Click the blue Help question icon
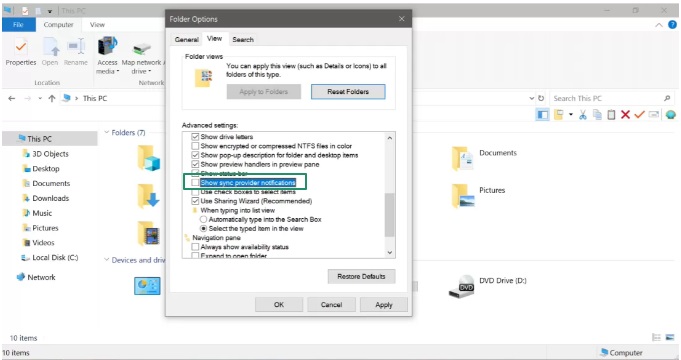Image resolution: width=681 pixels, height=360 pixels. 672,25
